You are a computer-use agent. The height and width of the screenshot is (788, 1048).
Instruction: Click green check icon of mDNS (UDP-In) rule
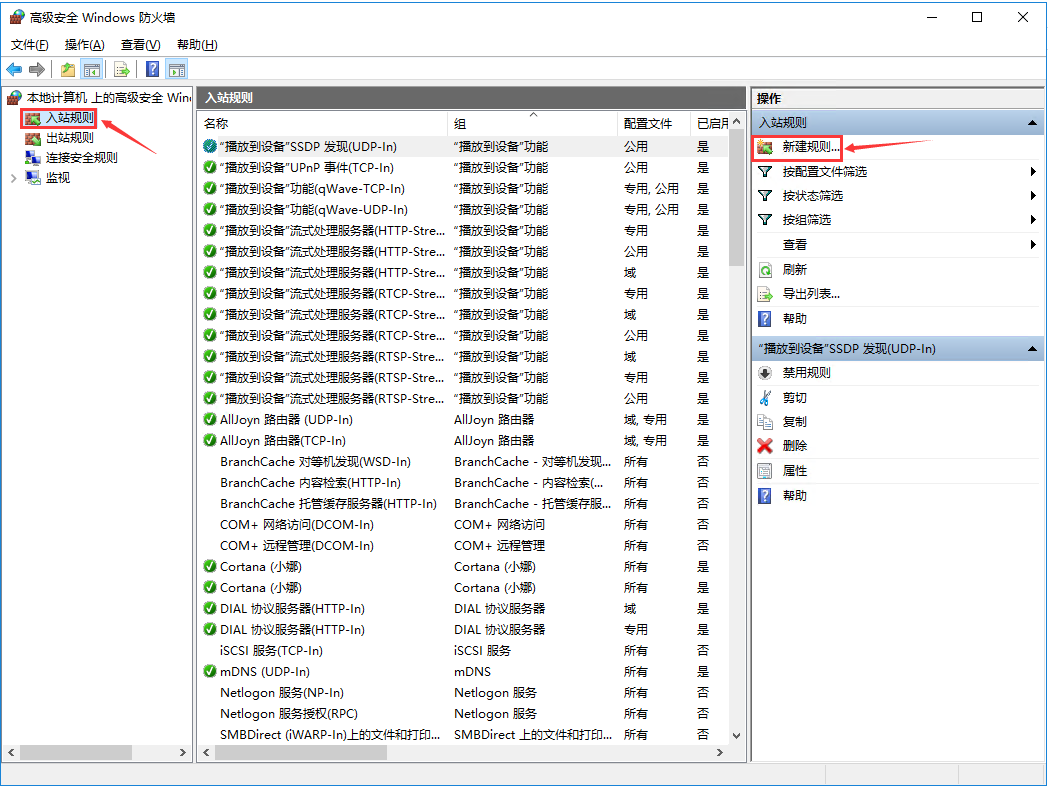(x=209, y=671)
